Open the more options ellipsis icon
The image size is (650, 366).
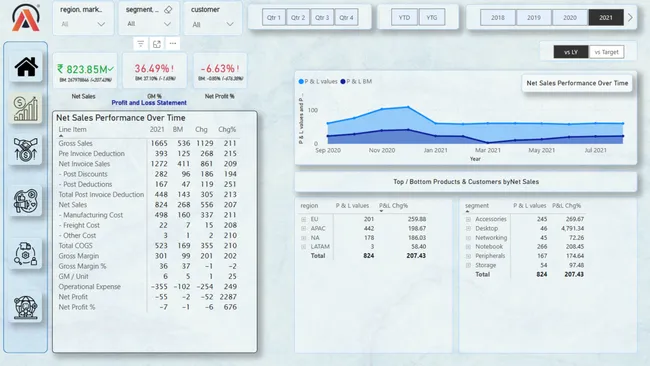173,44
